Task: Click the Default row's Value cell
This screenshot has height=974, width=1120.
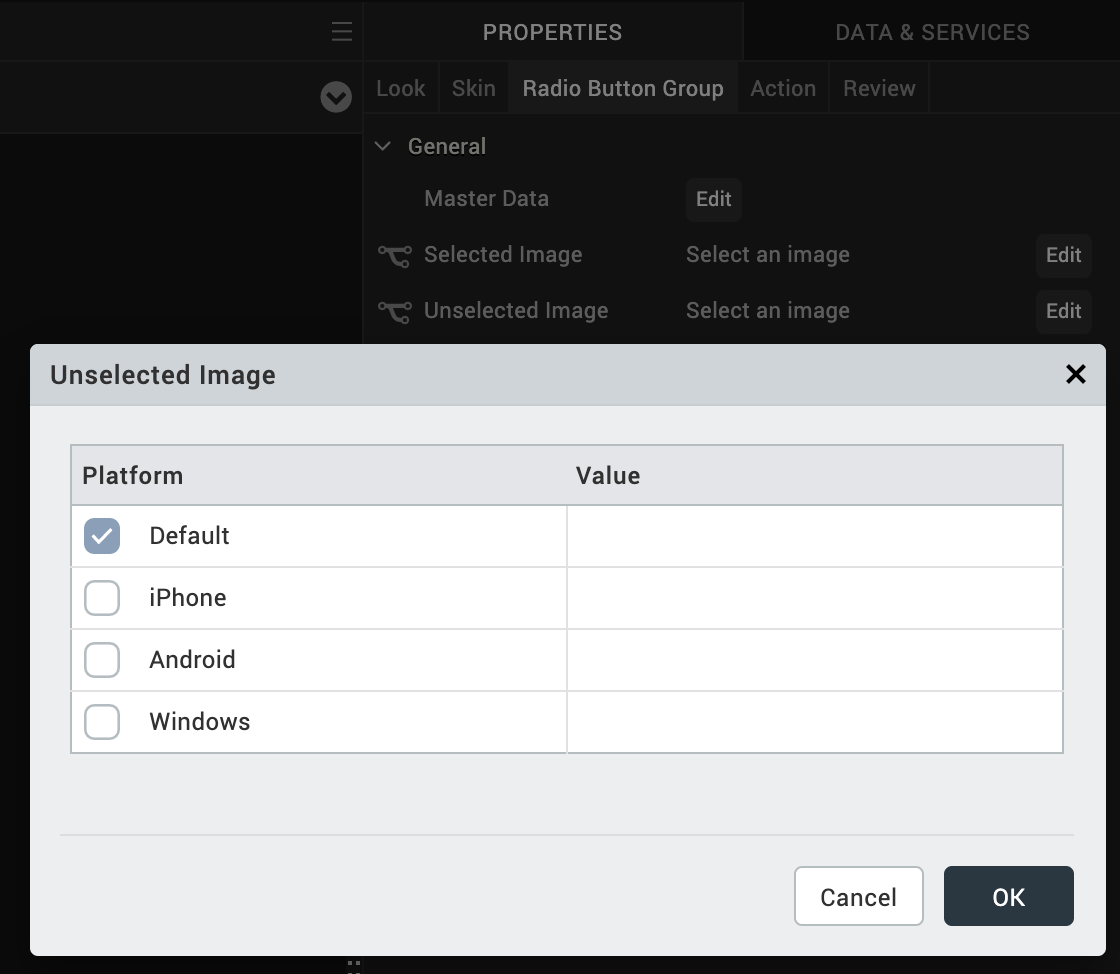Action: [x=814, y=536]
